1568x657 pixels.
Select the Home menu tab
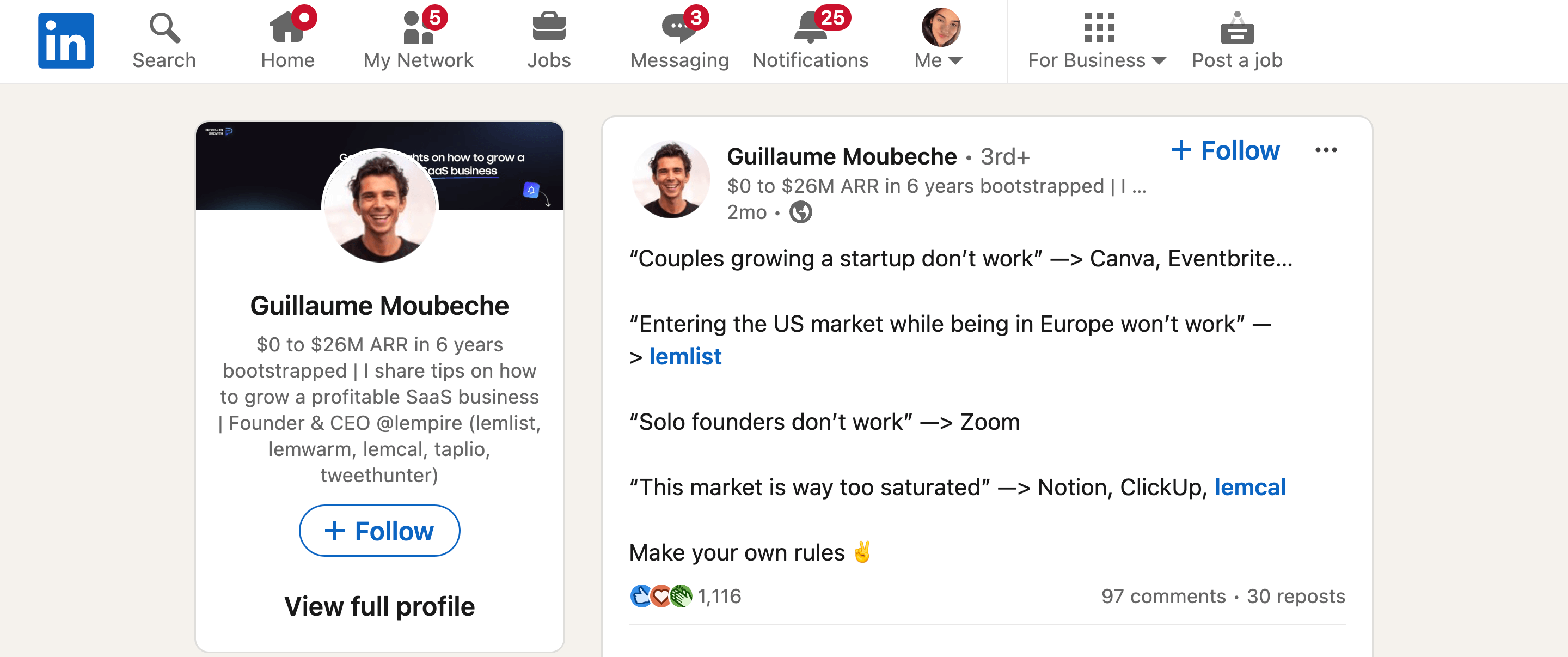[x=287, y=42]
